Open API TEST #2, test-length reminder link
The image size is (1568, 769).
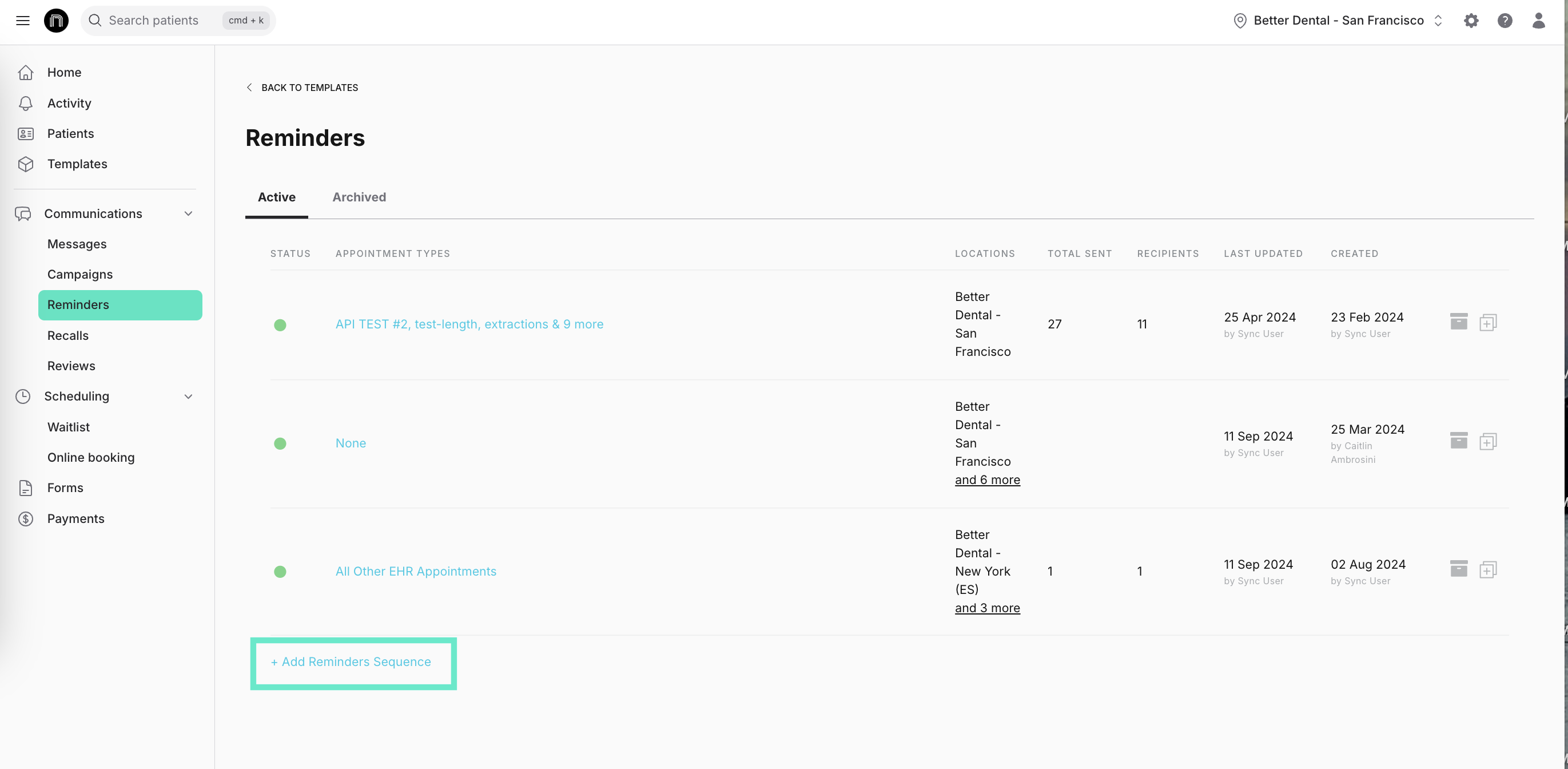[x=469, y=324]
